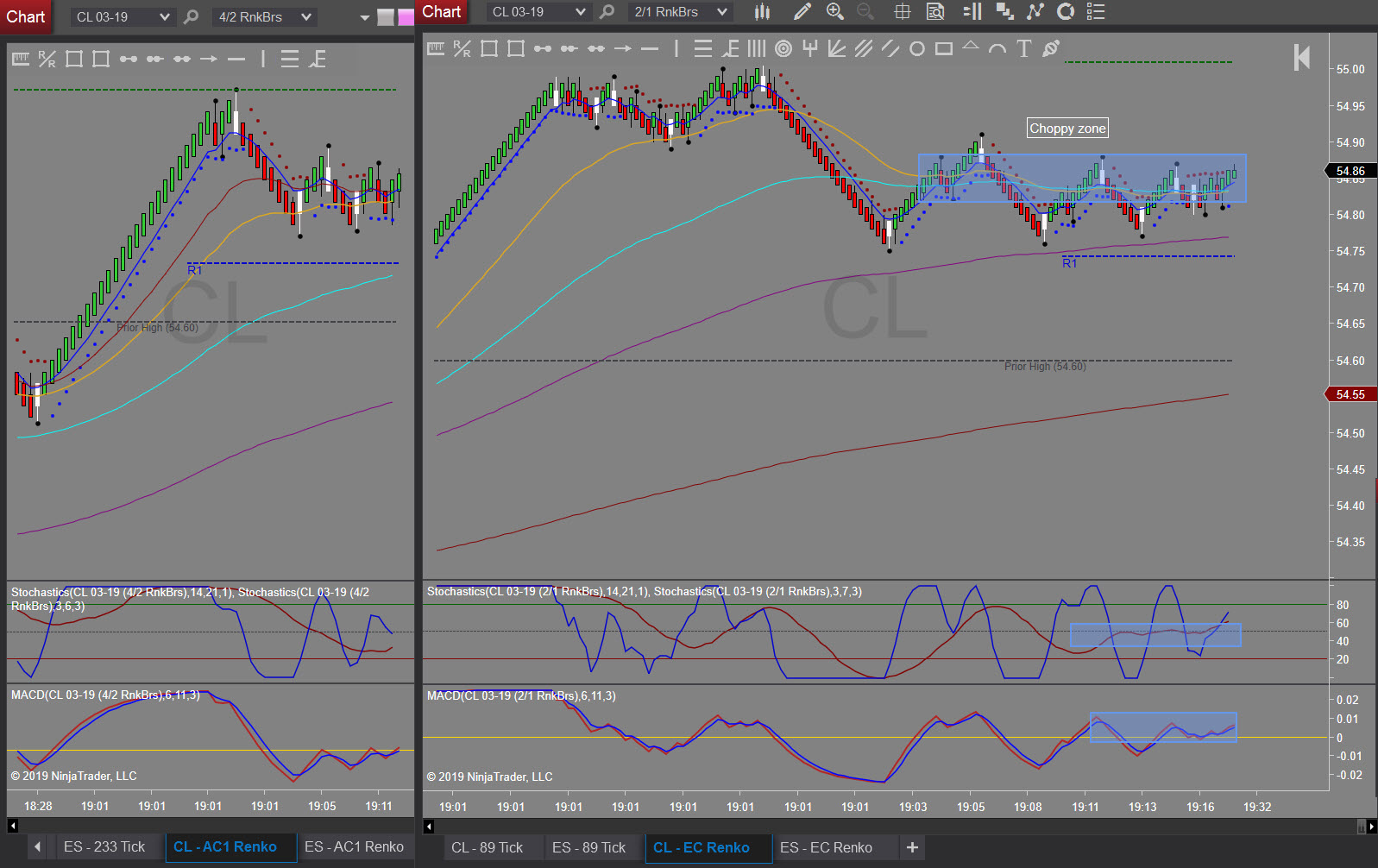The image size is (1378, 868).
Task: Show the Chart Trader panel
Action: point(972,11)
